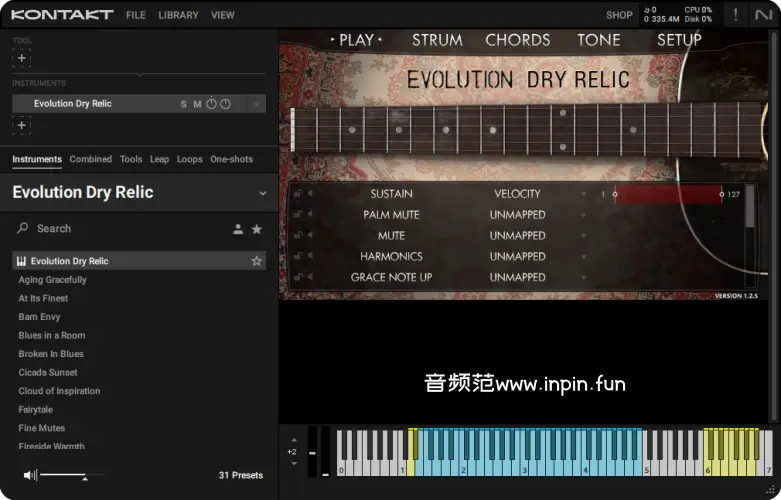781x500 pixels.
Task: Switch to the STRUM tab
Action: coord(437,40)
